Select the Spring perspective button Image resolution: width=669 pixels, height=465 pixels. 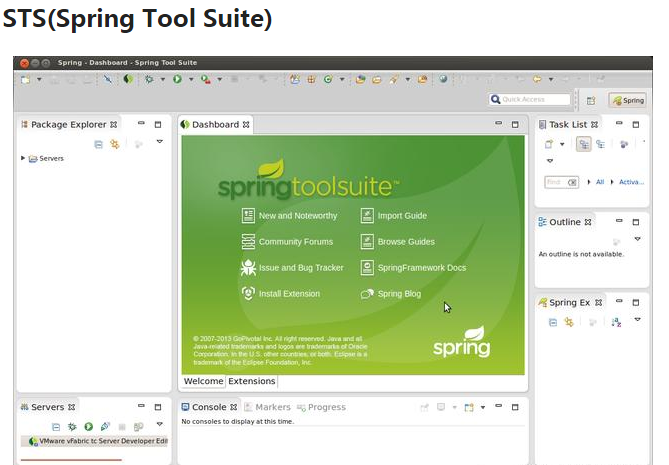point(628,100)
